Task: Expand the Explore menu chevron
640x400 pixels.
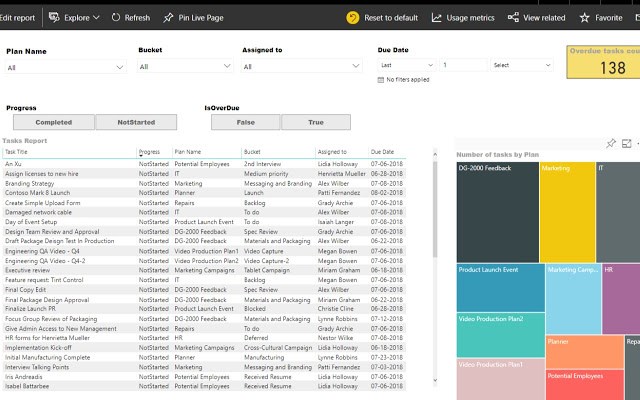Action: [x=96, y=18]
